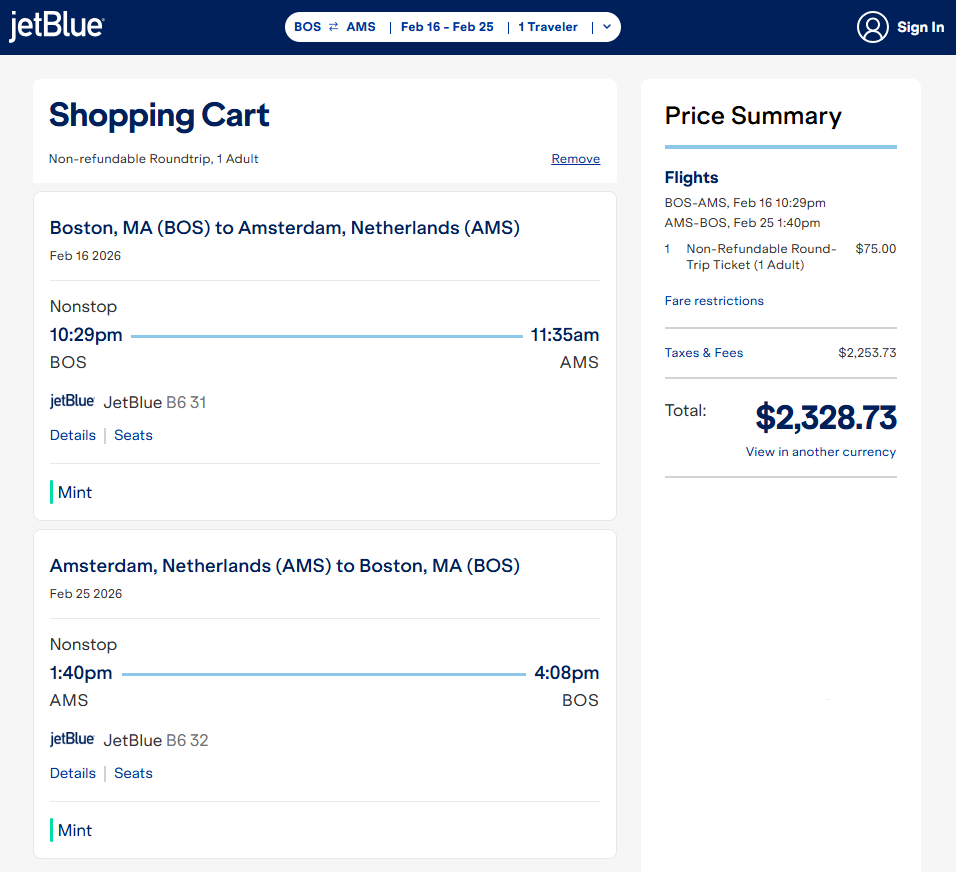The image size is (956, 872).
Task: Expand the trip search dropdown chevron
Action: pos(607,27)
